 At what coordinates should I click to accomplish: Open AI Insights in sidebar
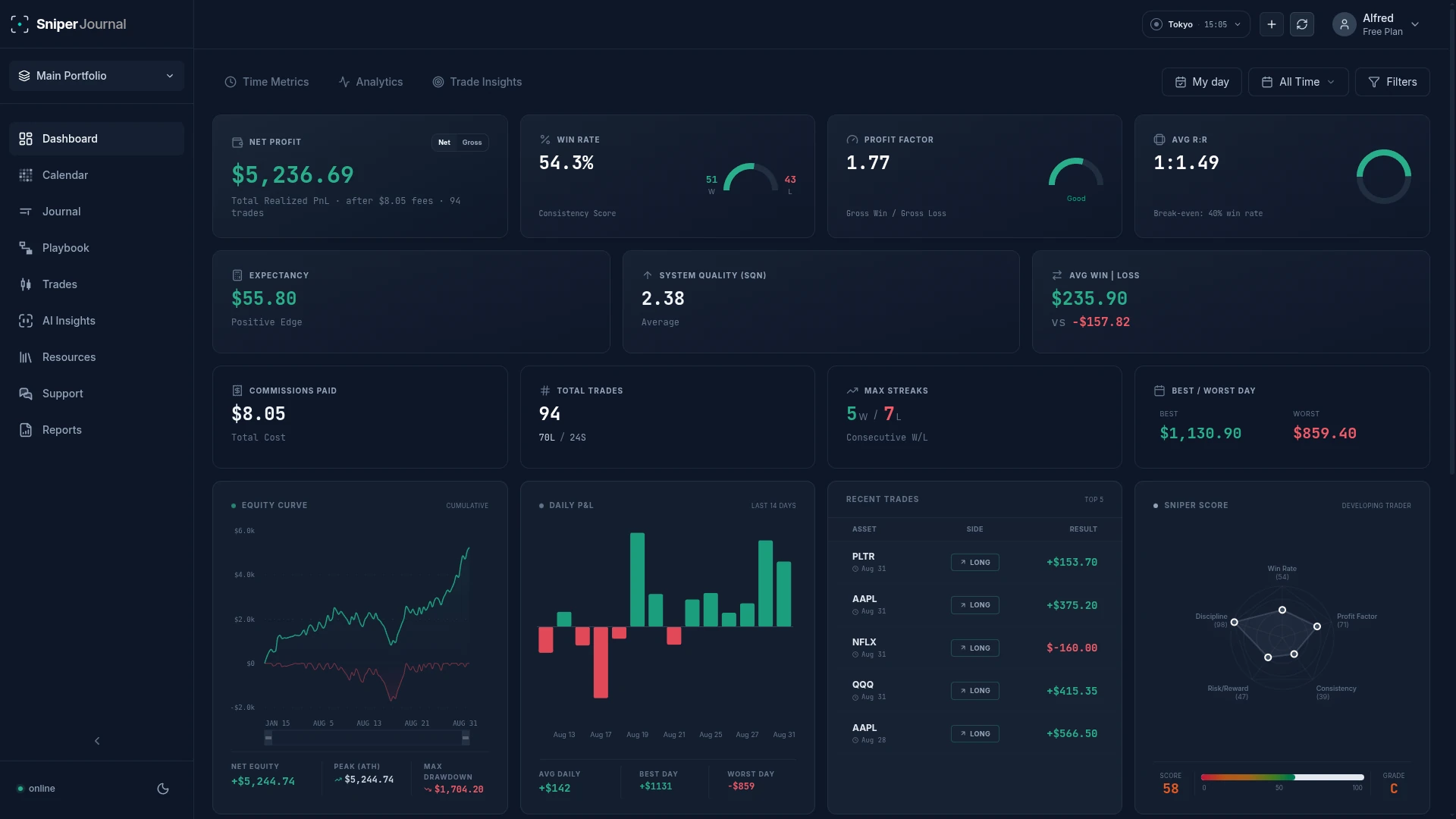(x=97, y=321)
